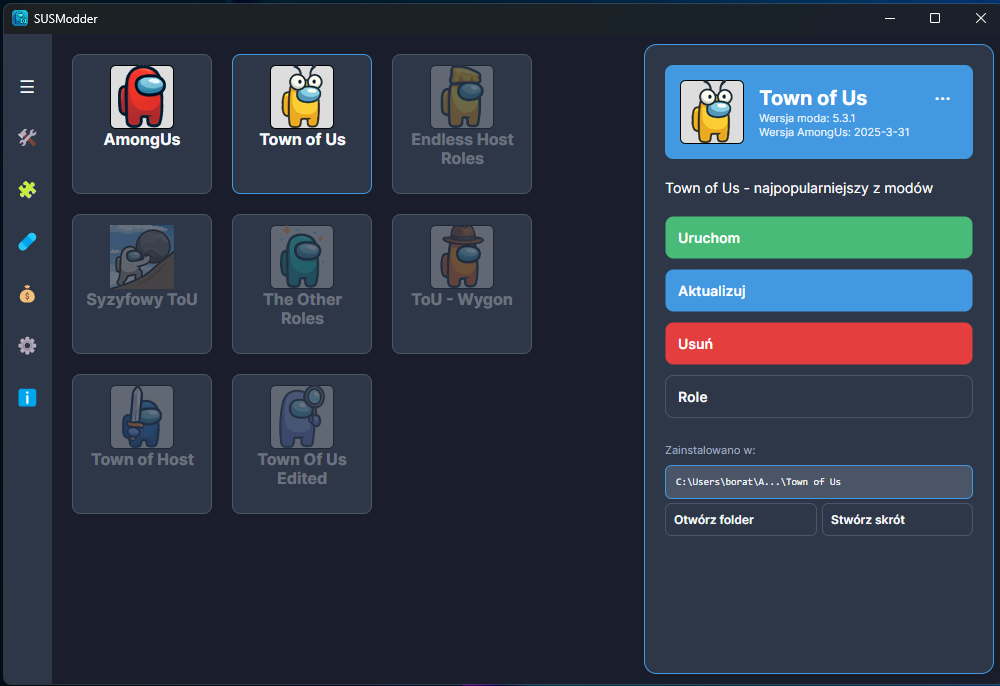Screen dimensions: 1000x686
Task: Click the red Usuń delete button
Action: click(818, 344)
